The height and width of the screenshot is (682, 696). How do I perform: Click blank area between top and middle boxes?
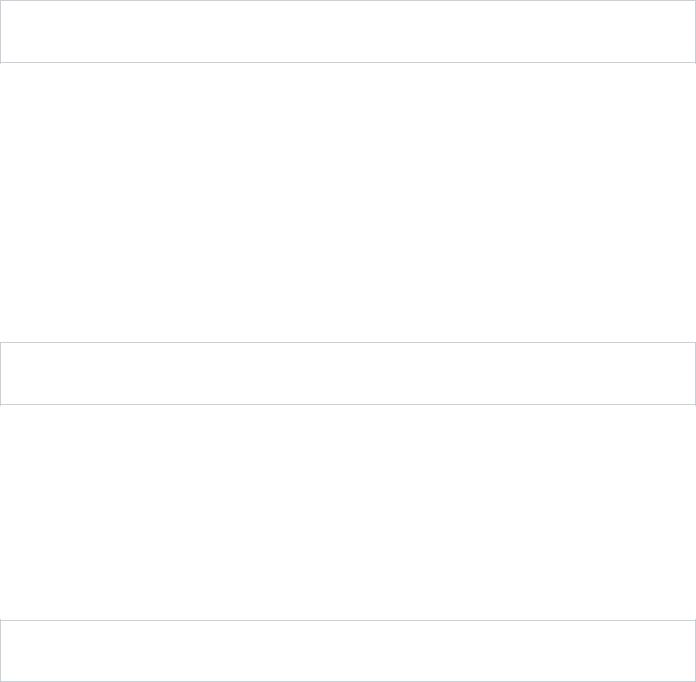click(348, 202)
